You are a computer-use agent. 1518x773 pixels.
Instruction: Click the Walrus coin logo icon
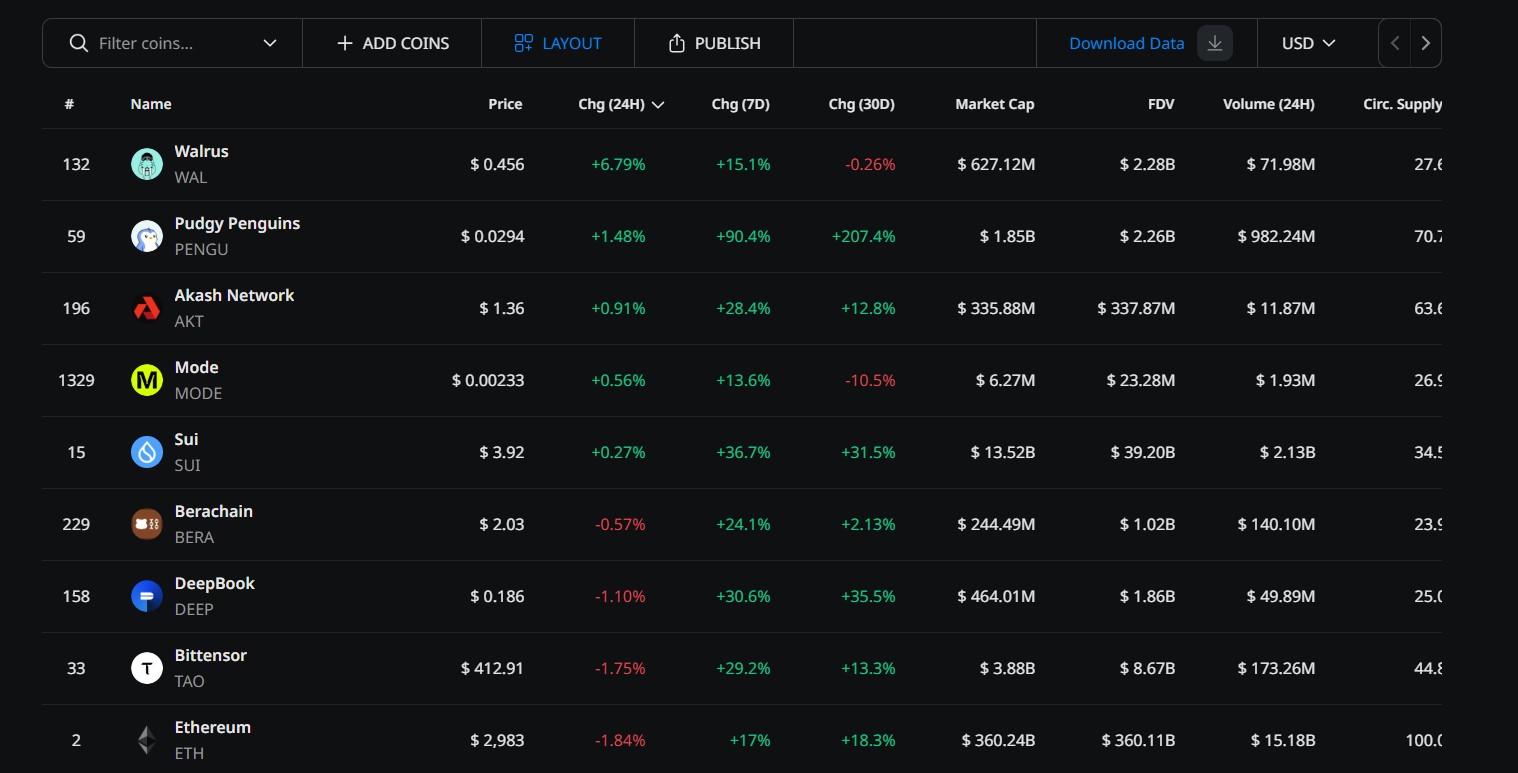coord(147,164)
